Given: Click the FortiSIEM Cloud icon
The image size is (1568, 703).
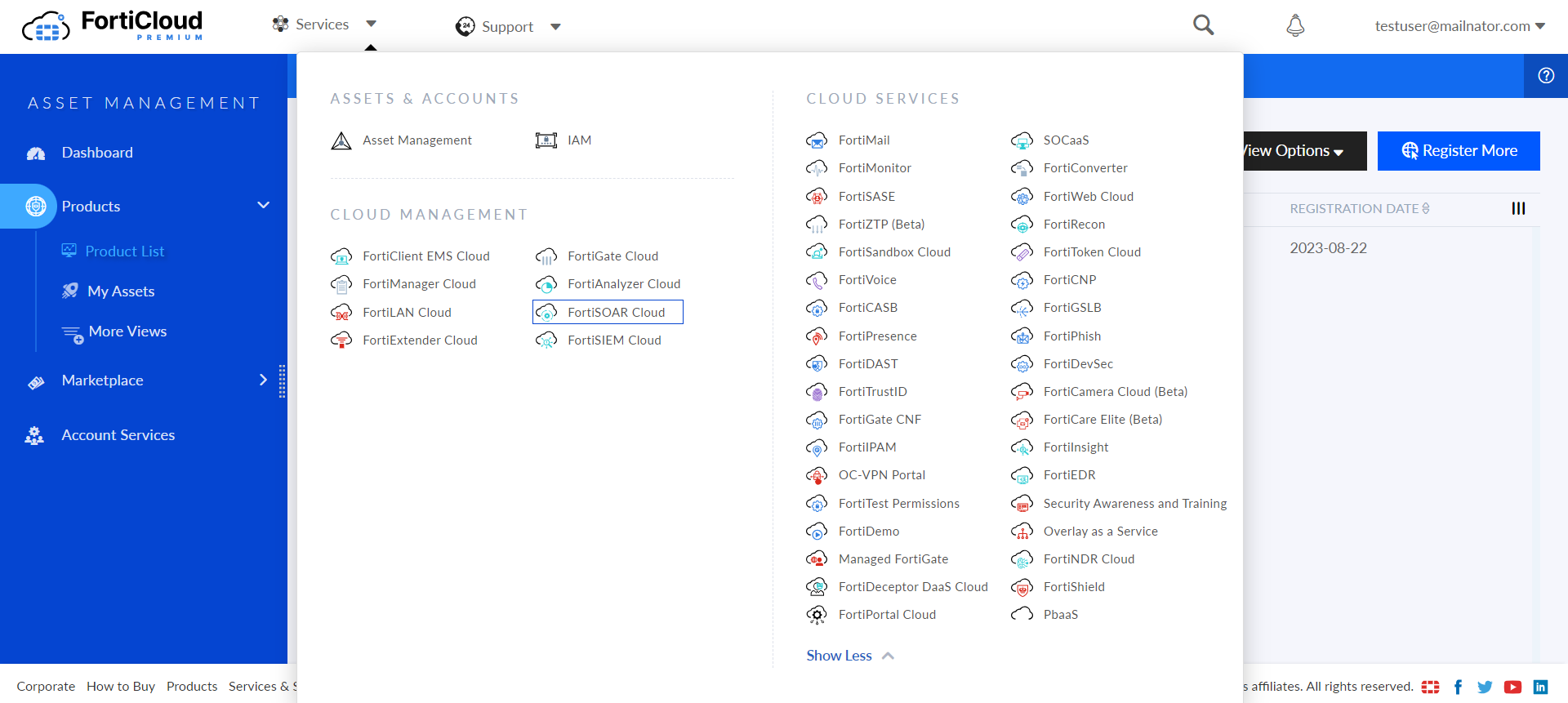Looking at the screenshot, I should click(546, 340).
